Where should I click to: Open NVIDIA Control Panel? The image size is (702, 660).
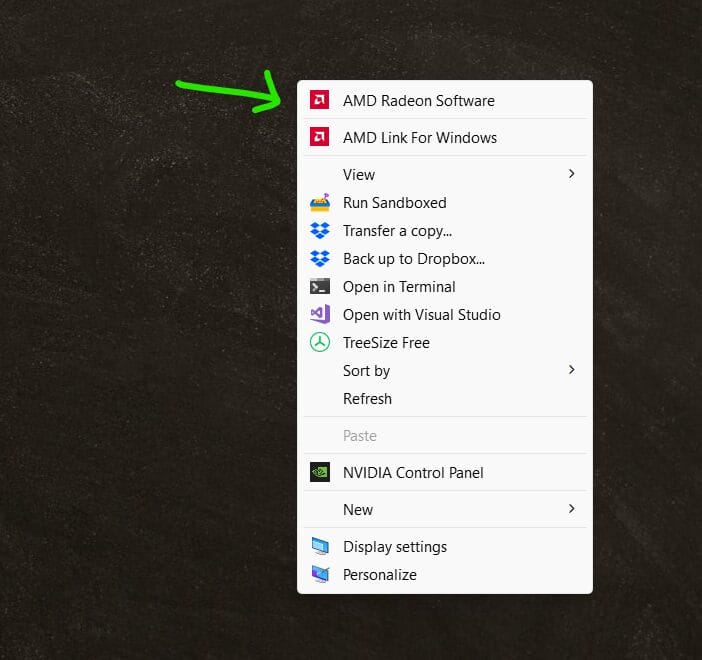[445, 472]
